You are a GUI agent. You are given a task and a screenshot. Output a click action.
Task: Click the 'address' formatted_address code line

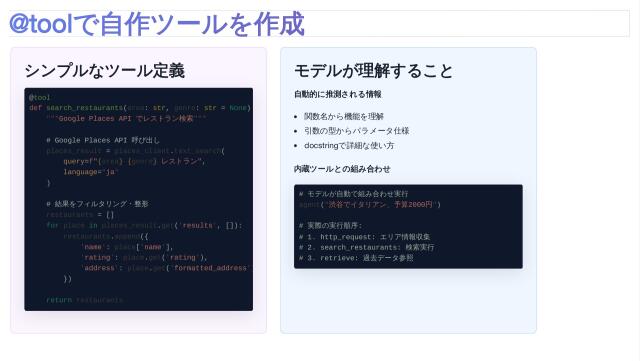point(165,268)
